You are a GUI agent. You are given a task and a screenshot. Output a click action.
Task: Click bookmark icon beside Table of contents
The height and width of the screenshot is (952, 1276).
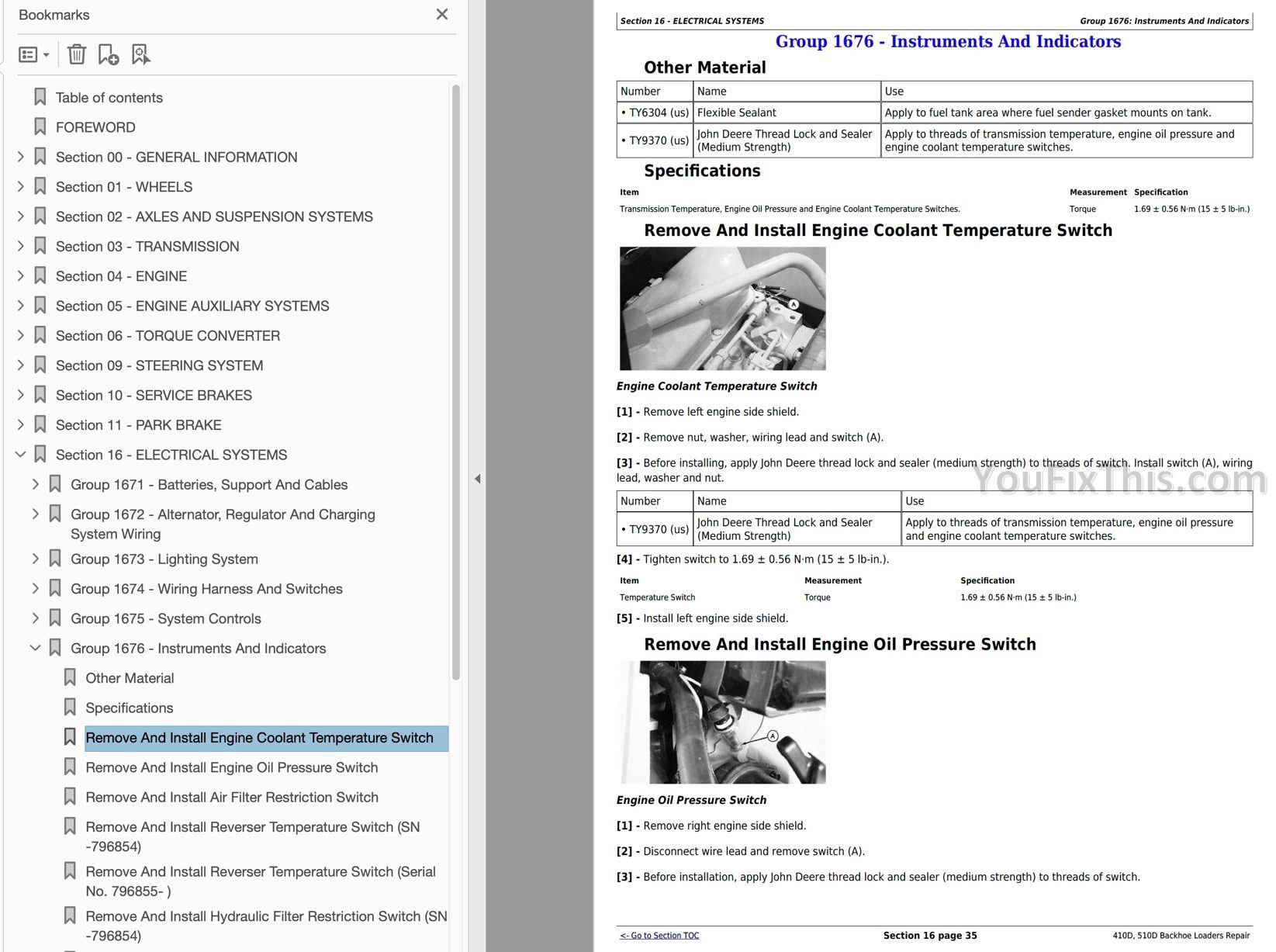[x=40, y=98]
